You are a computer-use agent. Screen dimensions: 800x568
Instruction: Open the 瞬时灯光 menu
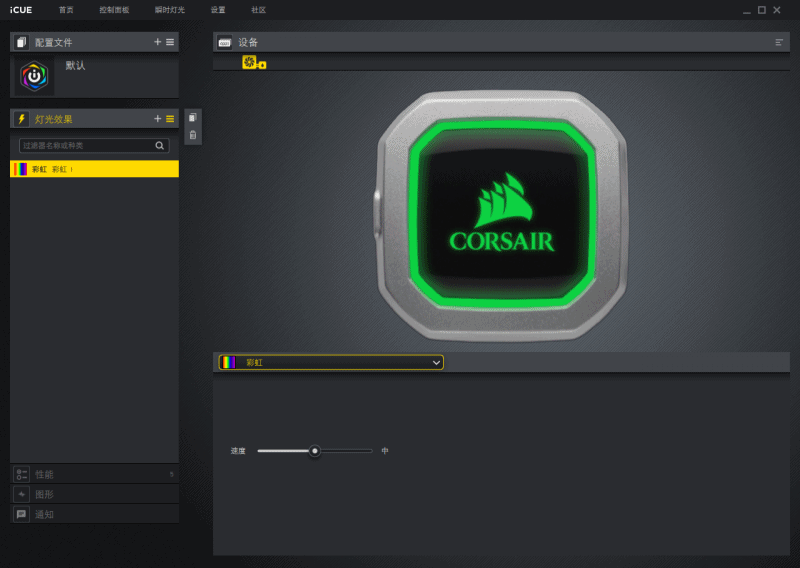170,10
